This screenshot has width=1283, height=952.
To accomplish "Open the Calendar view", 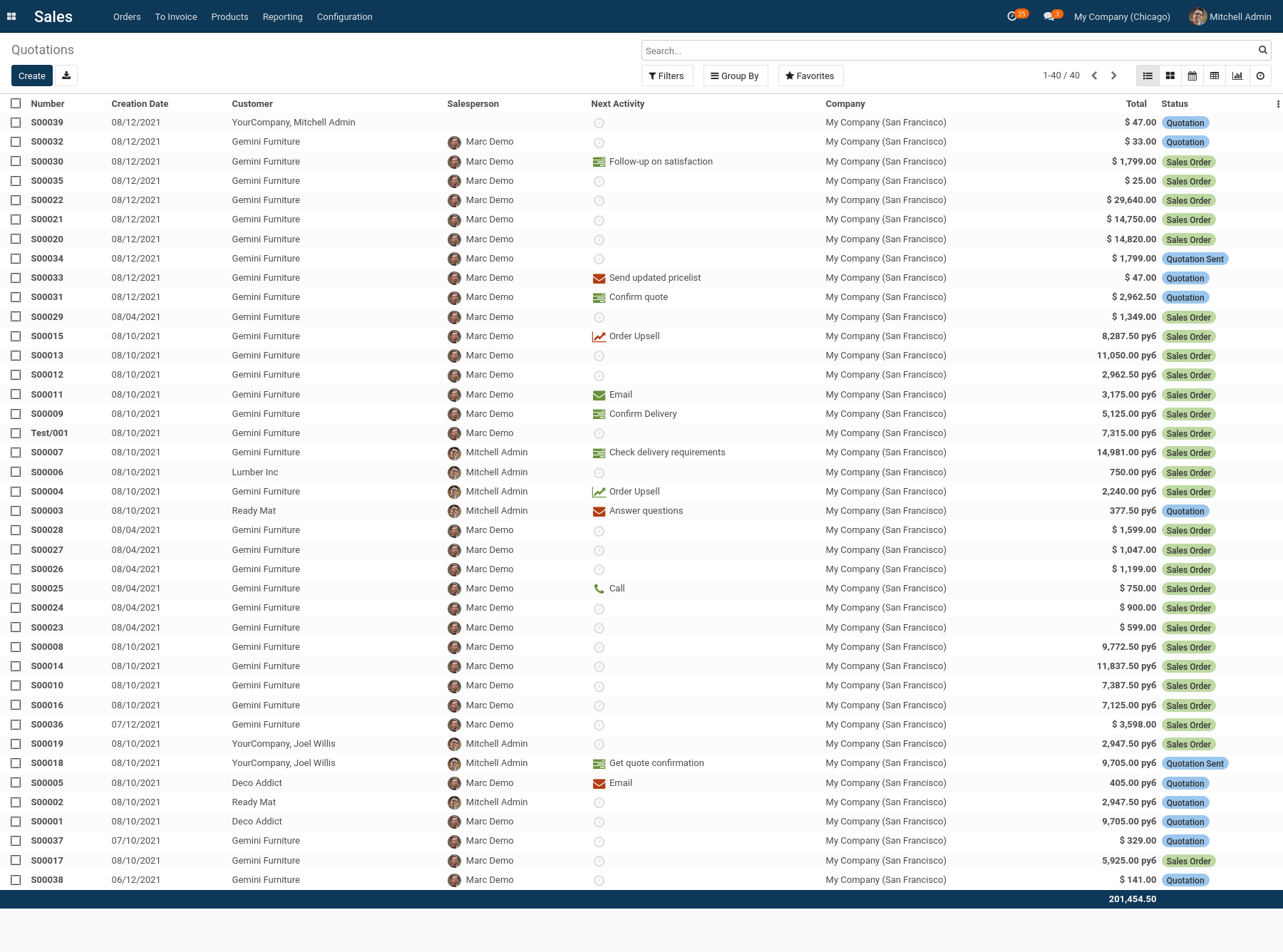I will pyautogui.click(x=1192, y=76).
